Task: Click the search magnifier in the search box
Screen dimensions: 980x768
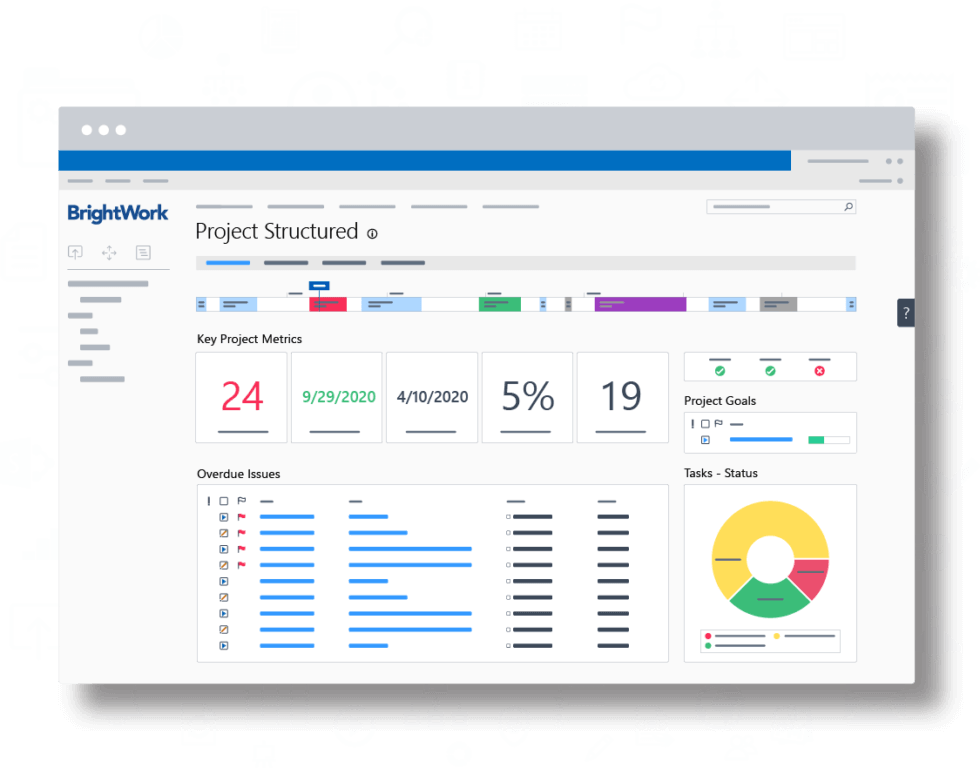Action: coord(848,206)
